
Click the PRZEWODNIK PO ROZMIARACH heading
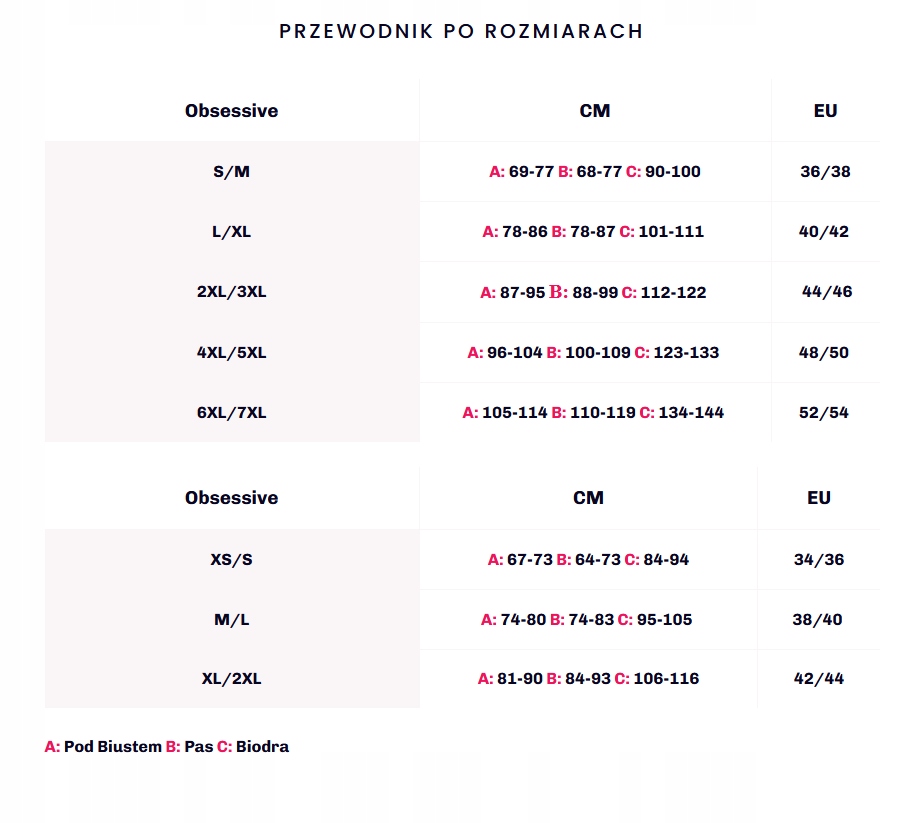461,31
